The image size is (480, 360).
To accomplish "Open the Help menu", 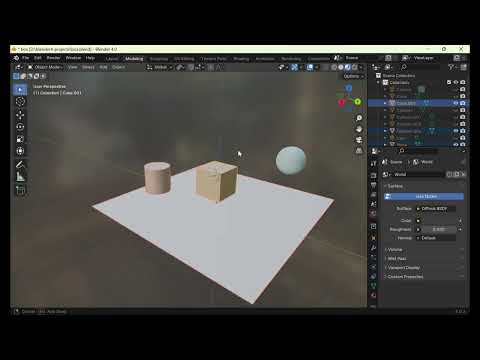I will 90,58.
